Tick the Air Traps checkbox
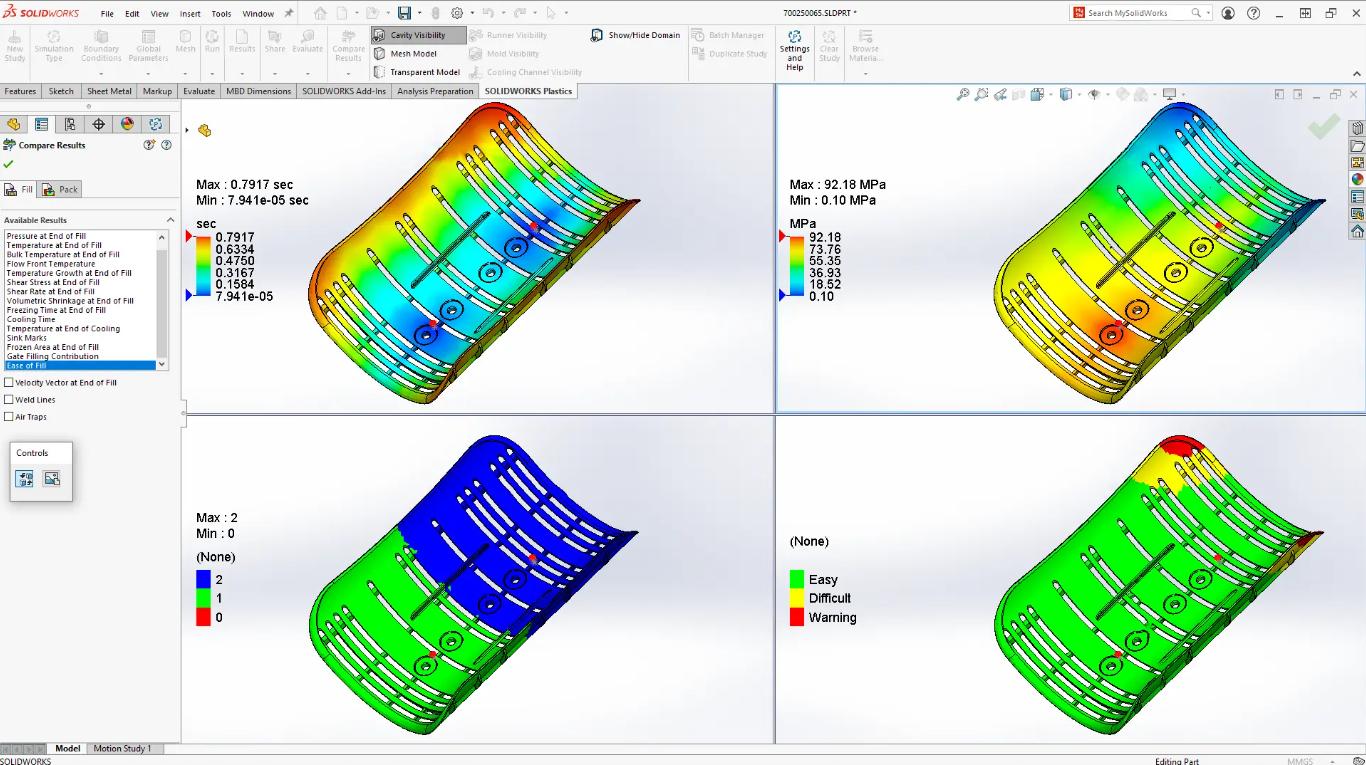 [9, 417]
